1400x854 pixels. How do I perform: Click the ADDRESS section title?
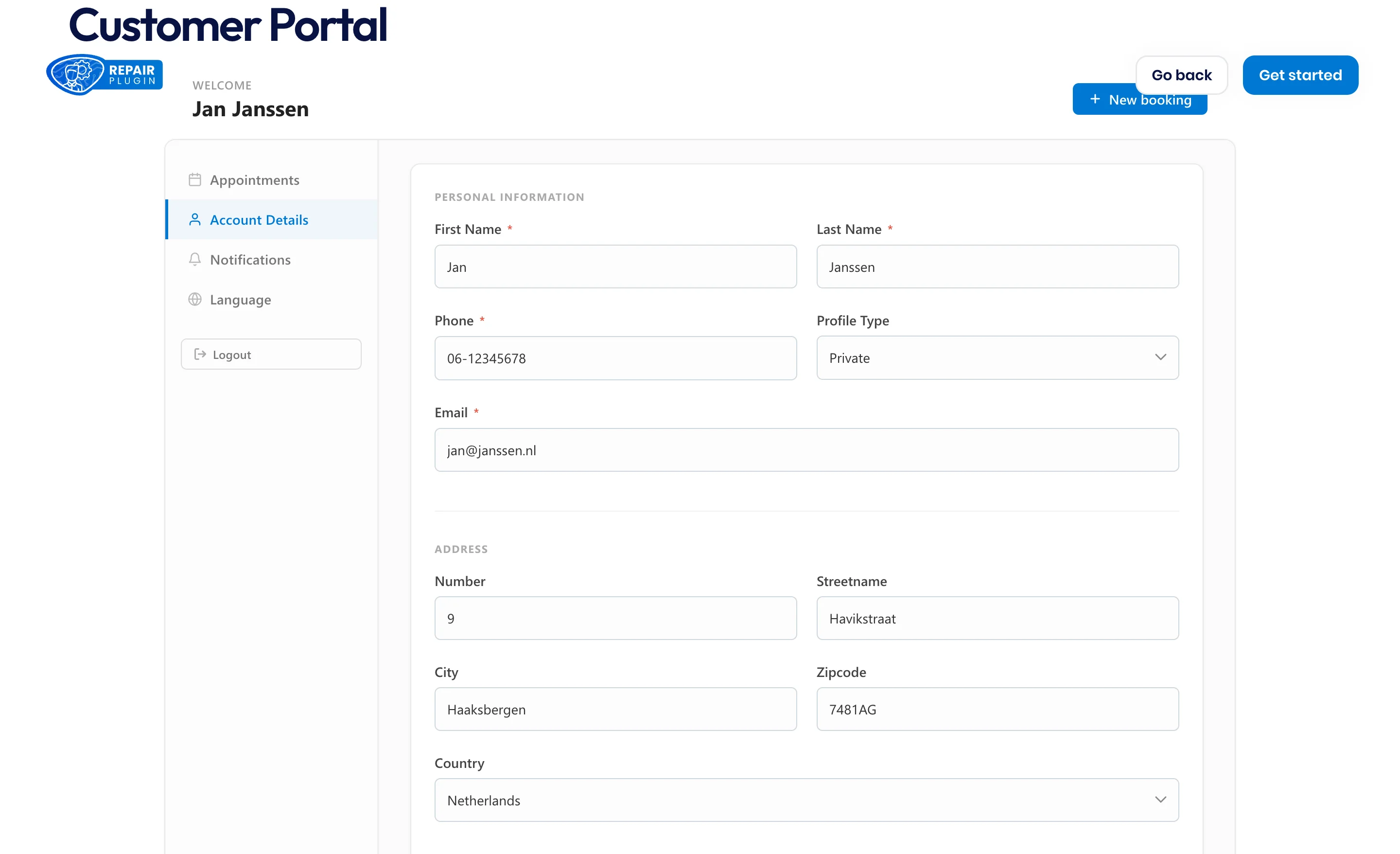461,549
